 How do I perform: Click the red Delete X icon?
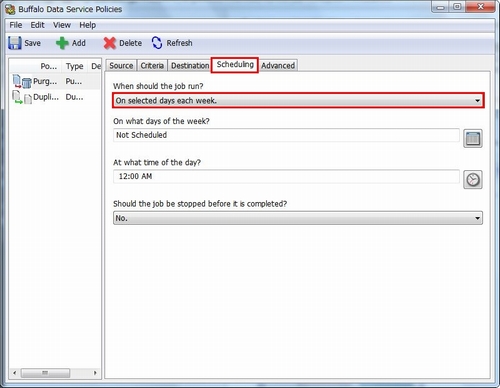click(x=110, y=43)
